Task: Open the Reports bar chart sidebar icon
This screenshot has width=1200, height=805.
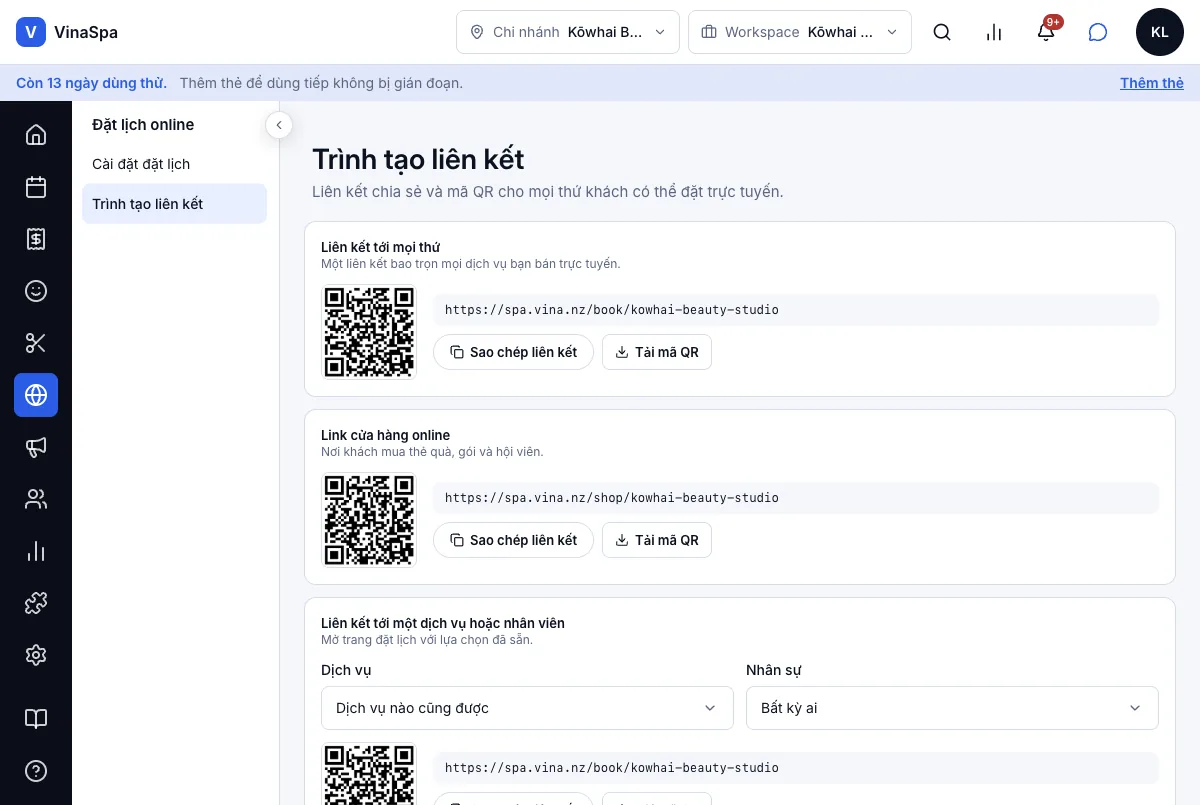Action: click(x=36, y=550)
